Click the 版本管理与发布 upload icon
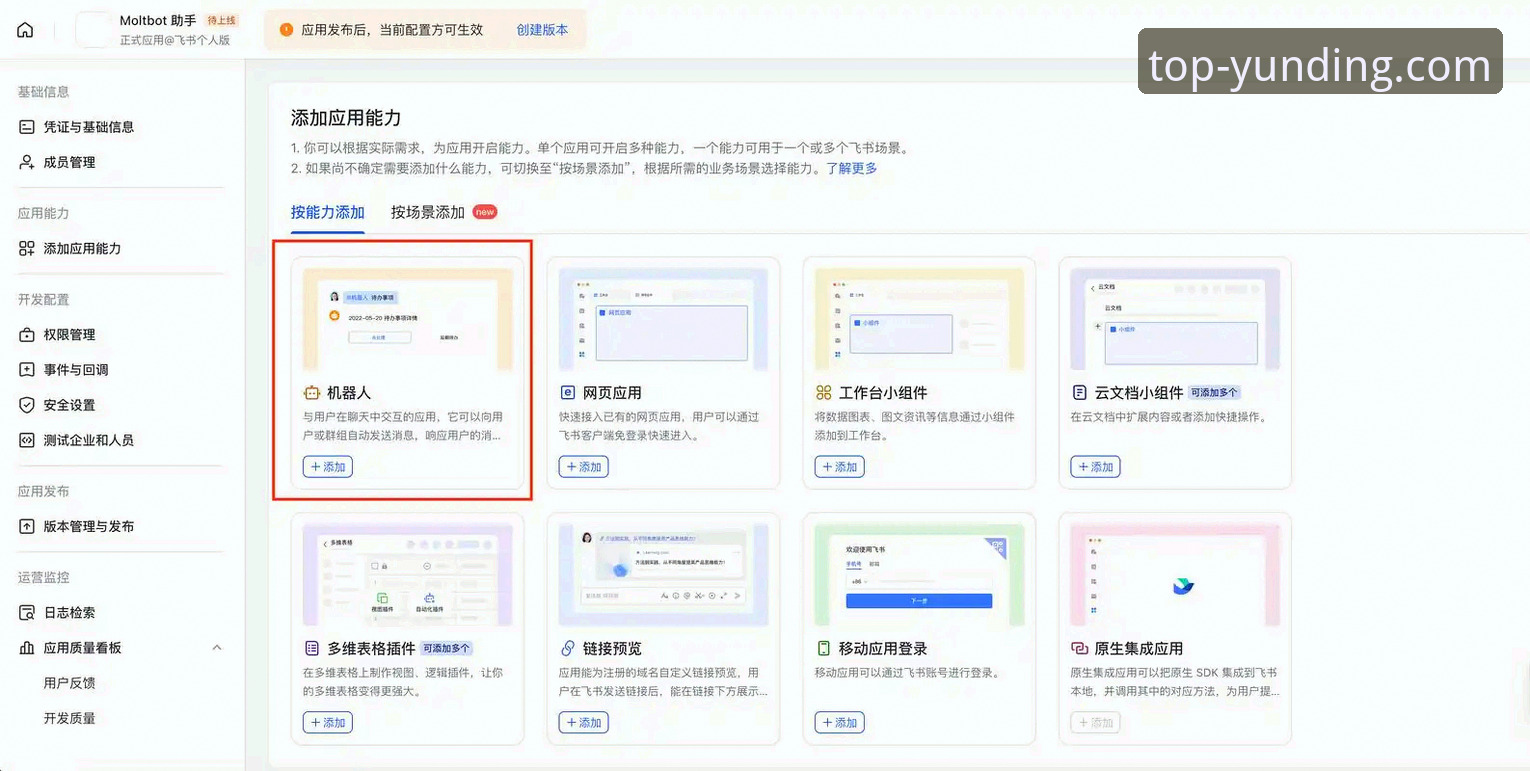Screen dimensions: 1530x771 (27, 526)
